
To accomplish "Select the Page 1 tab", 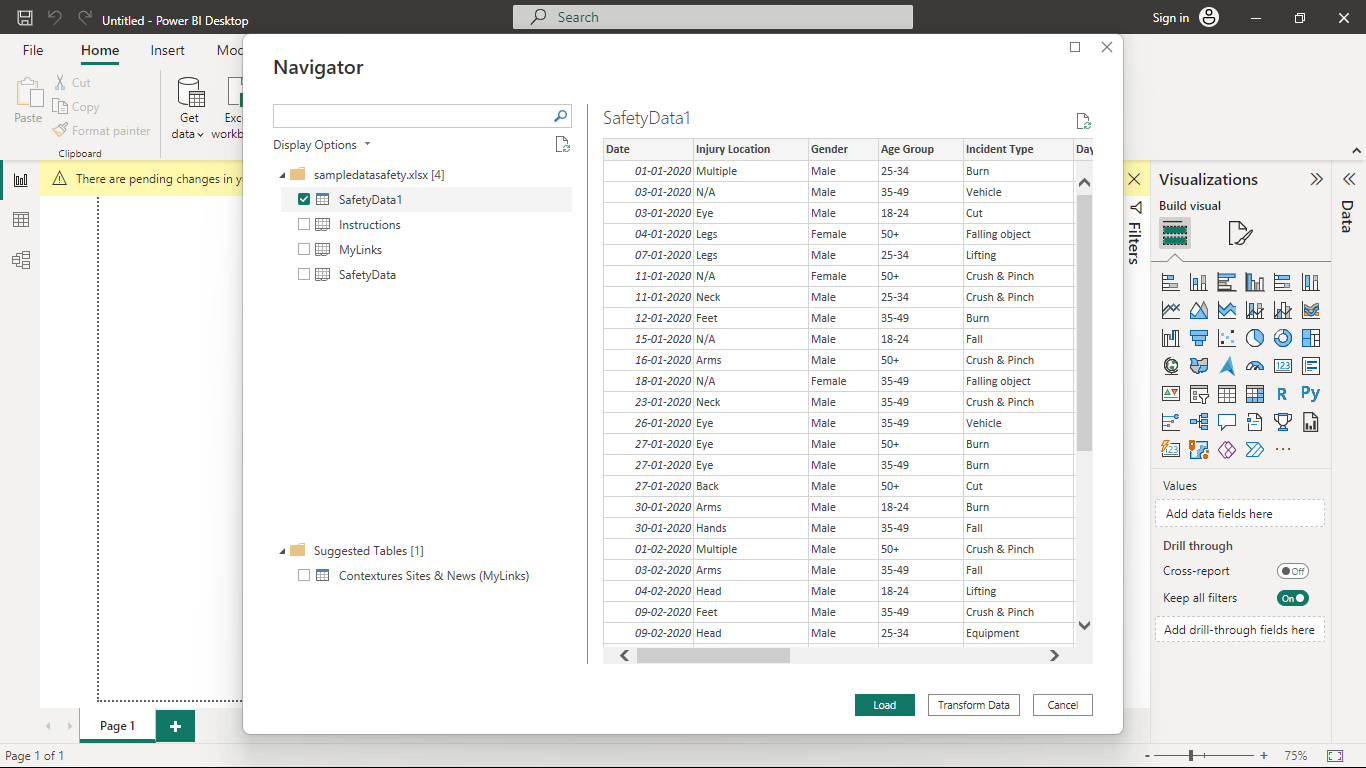I will click(117, 726).
